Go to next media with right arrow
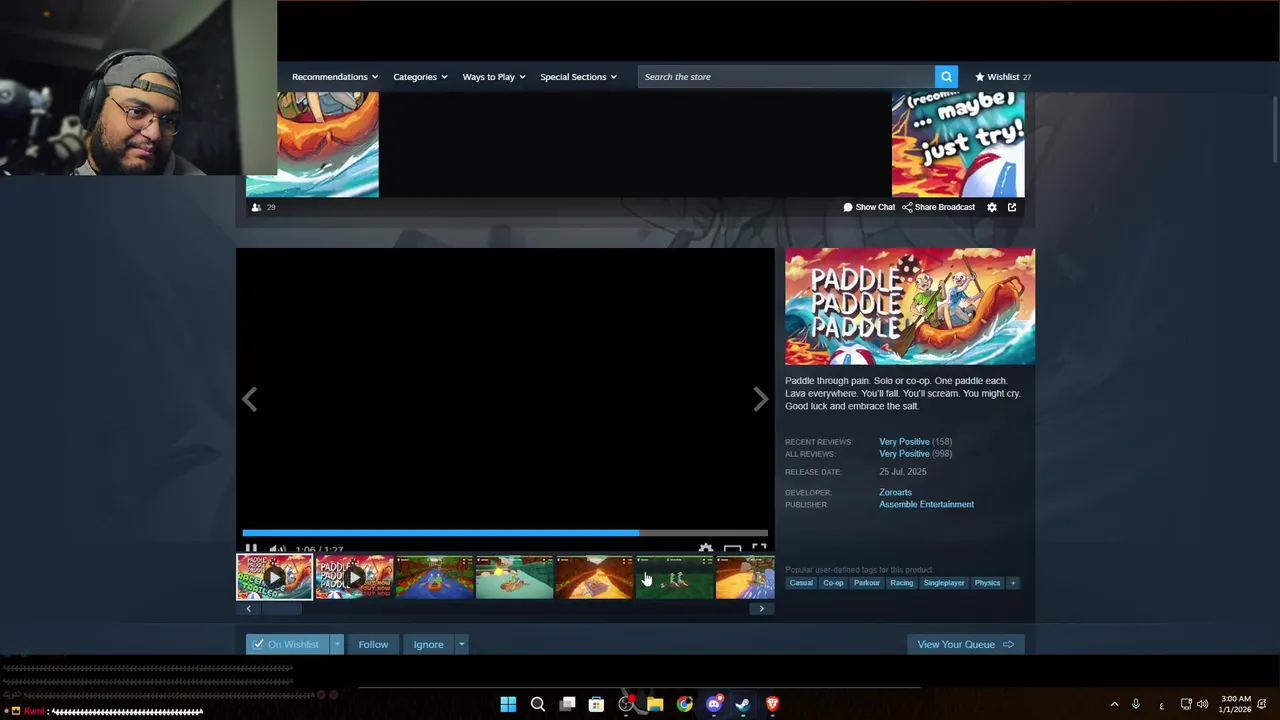1280x720 pixels. click(760, 399)
